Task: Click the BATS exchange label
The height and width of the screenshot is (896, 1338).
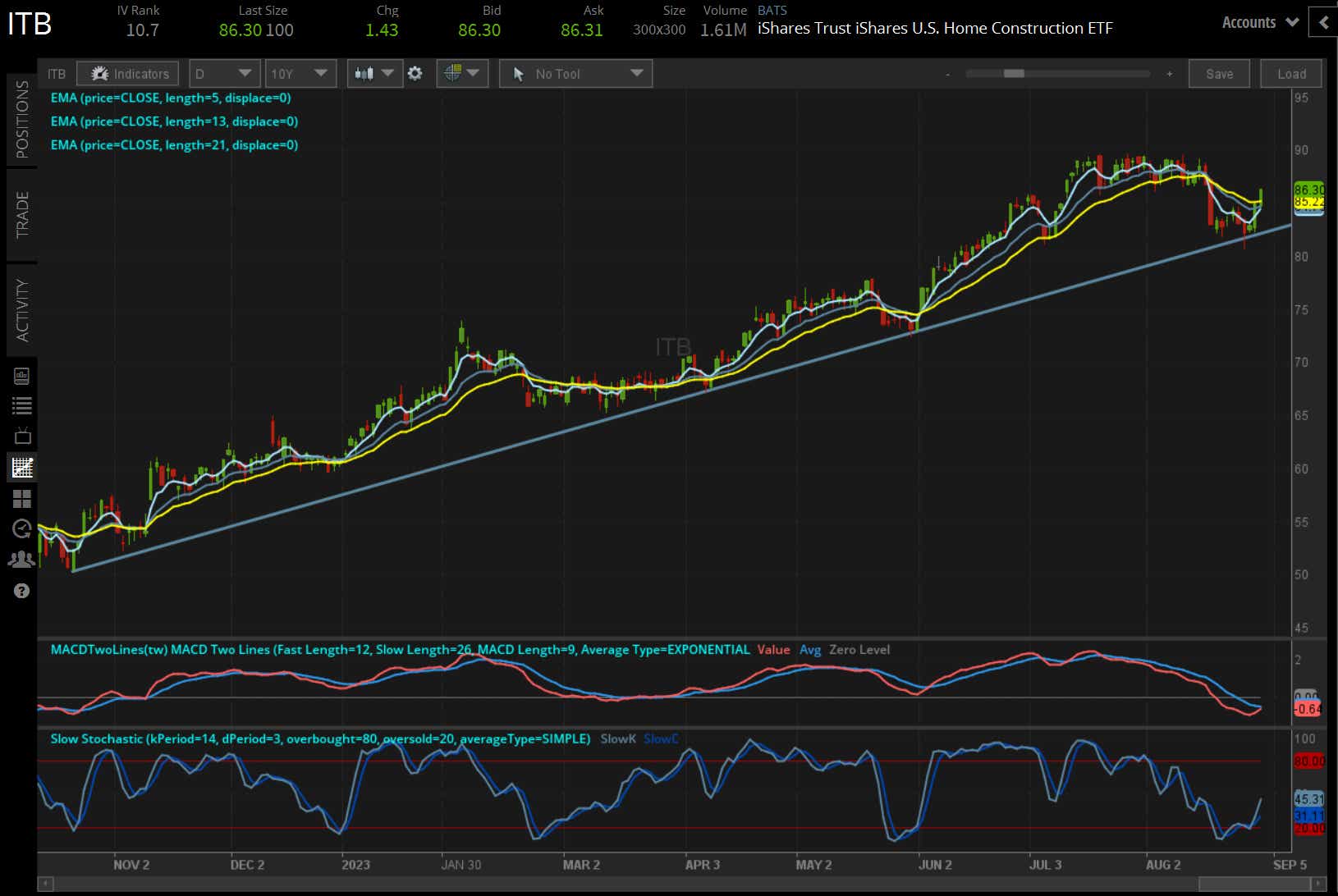Action: point(772,11)
